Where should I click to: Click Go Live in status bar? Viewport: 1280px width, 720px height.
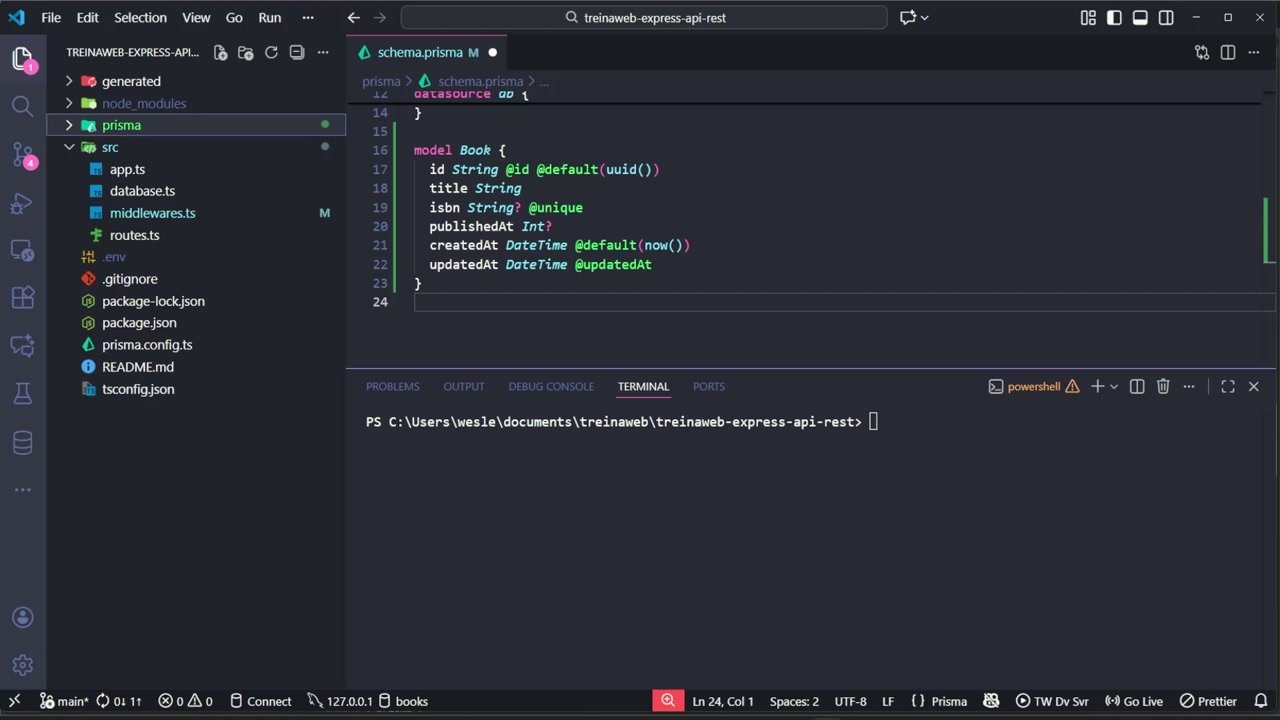point(1134,701)
